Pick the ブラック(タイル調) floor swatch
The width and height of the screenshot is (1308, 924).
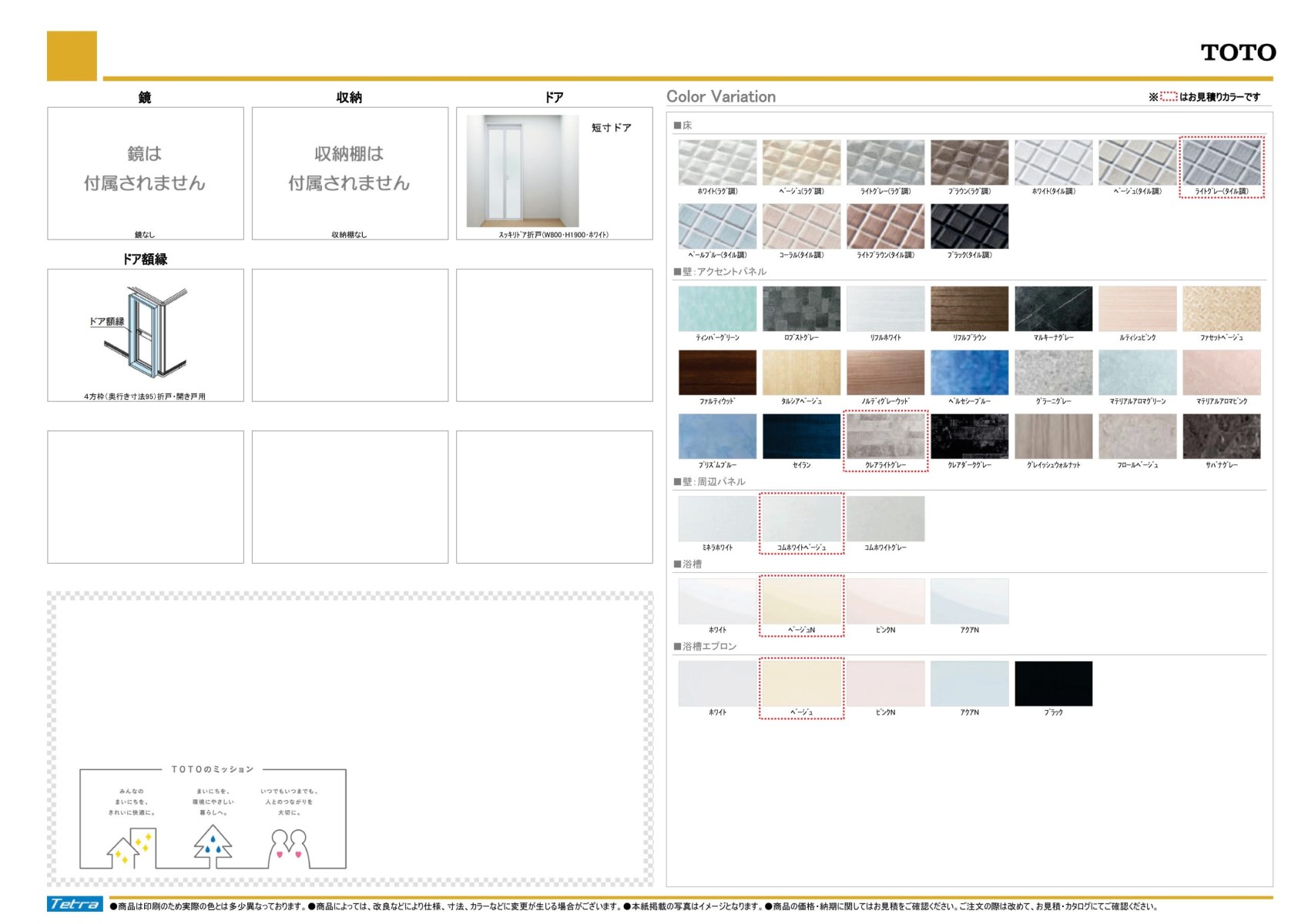coord(969,226)
